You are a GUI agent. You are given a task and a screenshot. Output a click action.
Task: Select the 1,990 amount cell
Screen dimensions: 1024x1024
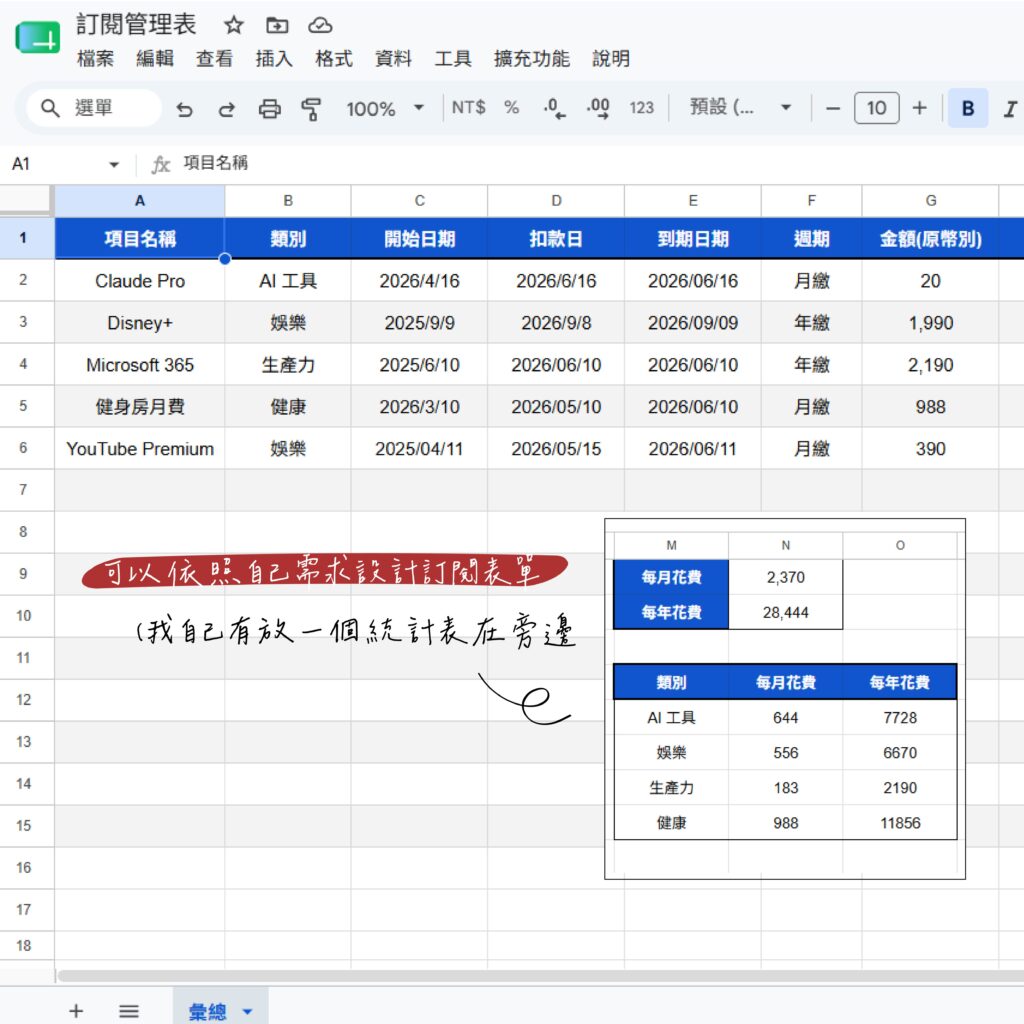tap(931, 323)
